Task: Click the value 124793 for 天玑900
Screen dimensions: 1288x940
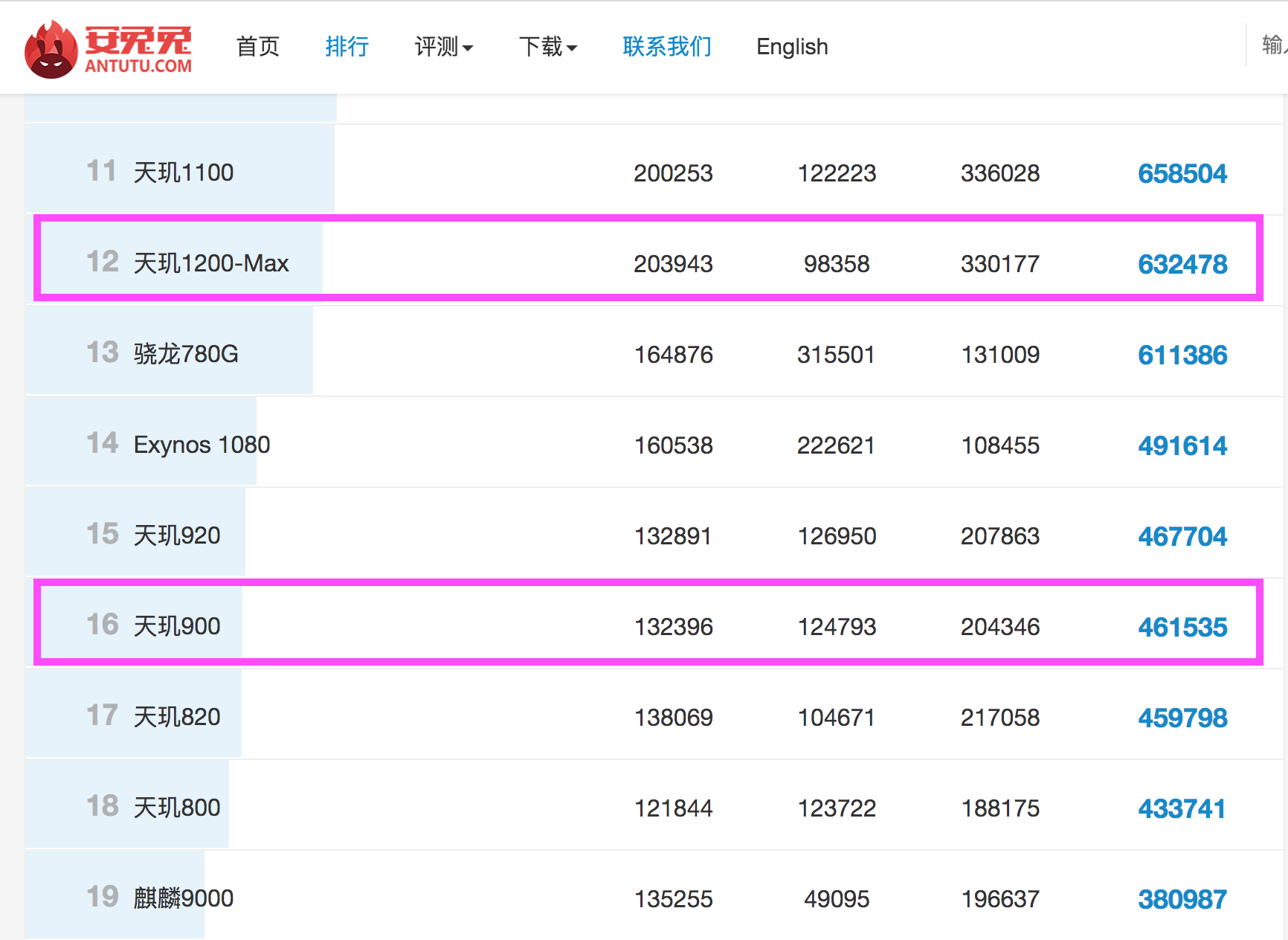Action: point(837,627)
